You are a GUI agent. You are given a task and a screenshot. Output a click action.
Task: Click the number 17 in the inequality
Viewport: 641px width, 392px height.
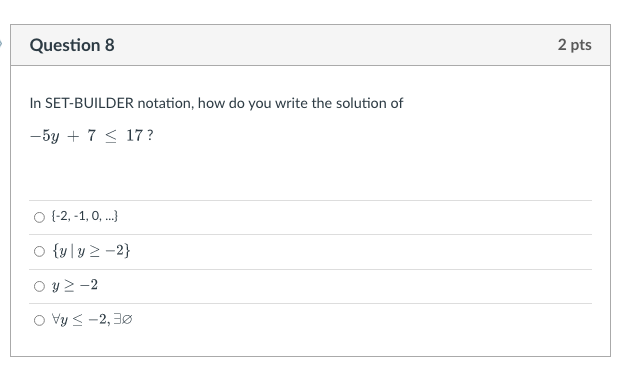134,135
